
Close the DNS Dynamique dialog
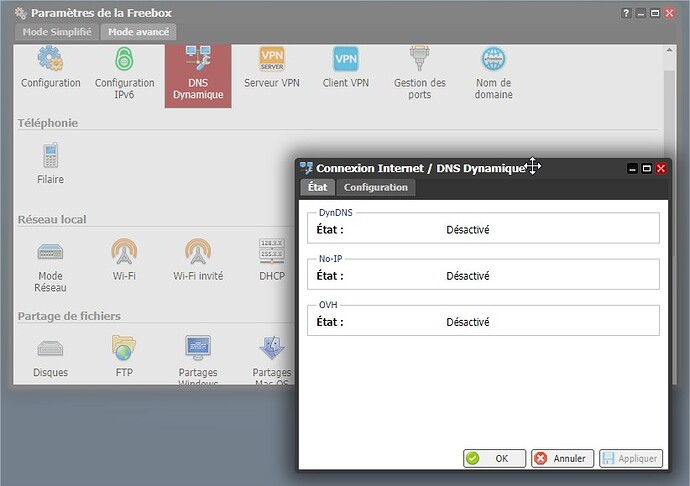click(661, 169)
